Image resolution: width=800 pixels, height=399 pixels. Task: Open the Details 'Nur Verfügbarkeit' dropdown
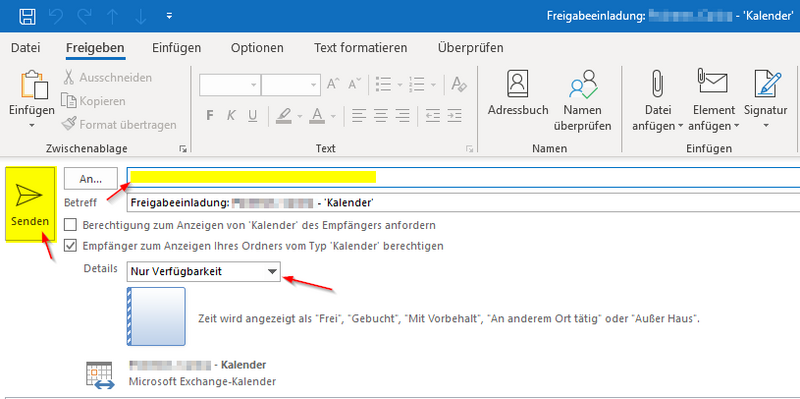point(204,271)
